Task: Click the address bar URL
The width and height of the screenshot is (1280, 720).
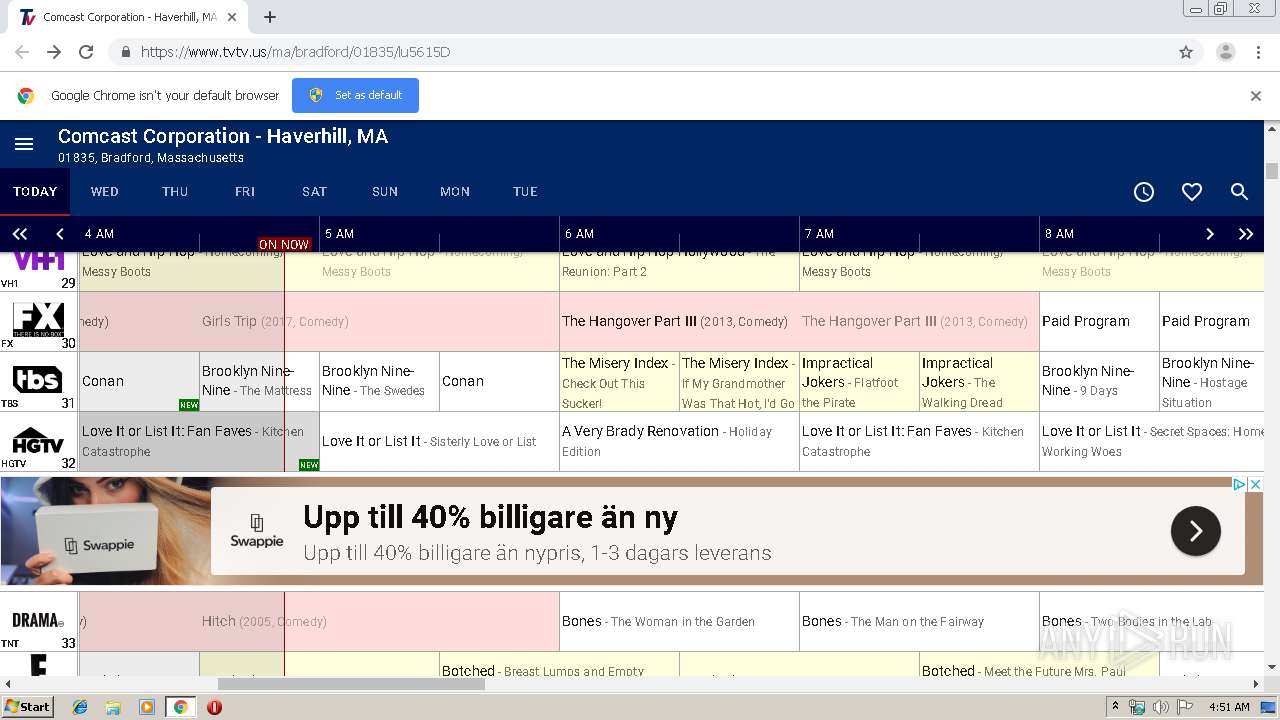Action: point(295,52)
